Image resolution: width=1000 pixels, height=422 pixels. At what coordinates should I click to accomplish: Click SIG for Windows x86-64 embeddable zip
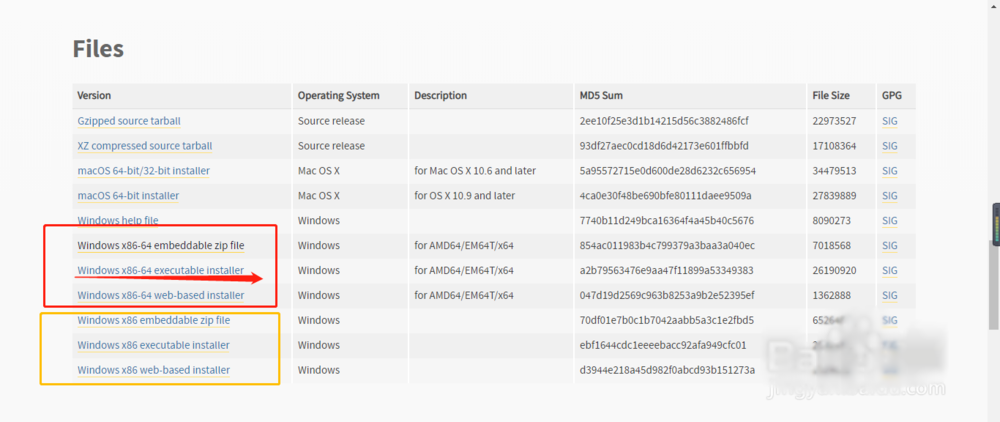coord(890,245)
